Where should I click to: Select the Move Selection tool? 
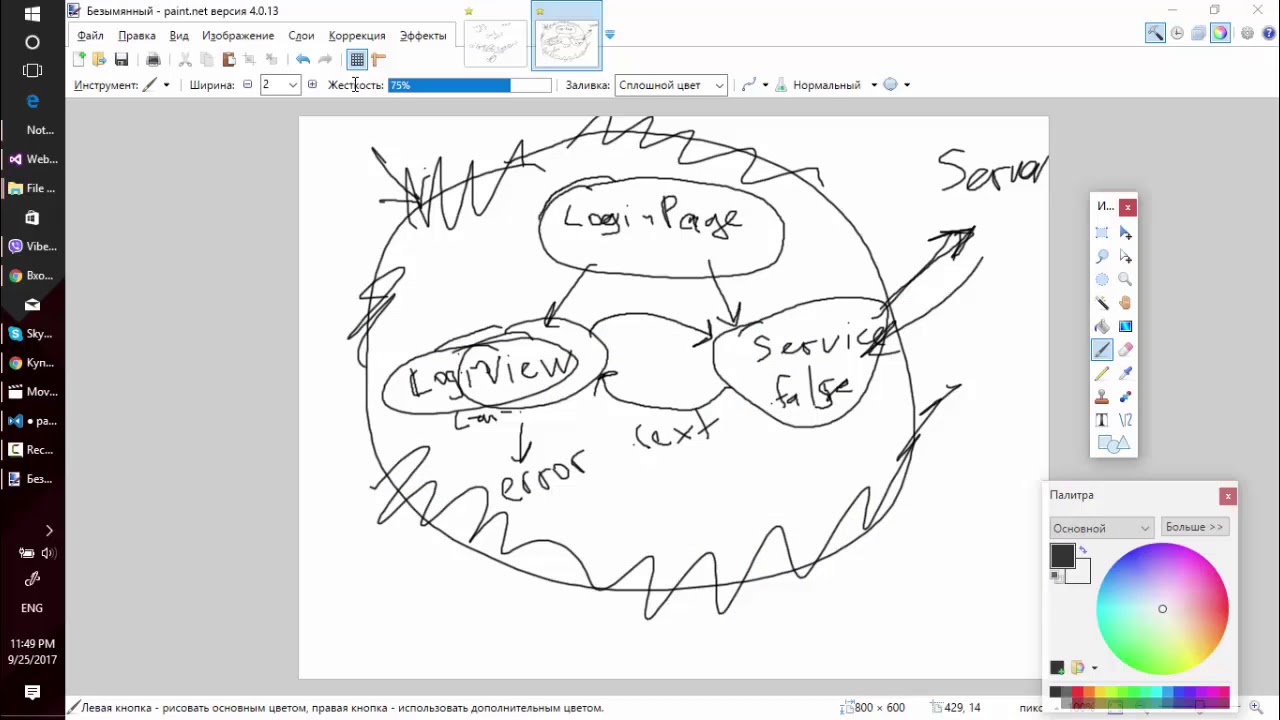pyautogui.click(x=1126, y=256)
